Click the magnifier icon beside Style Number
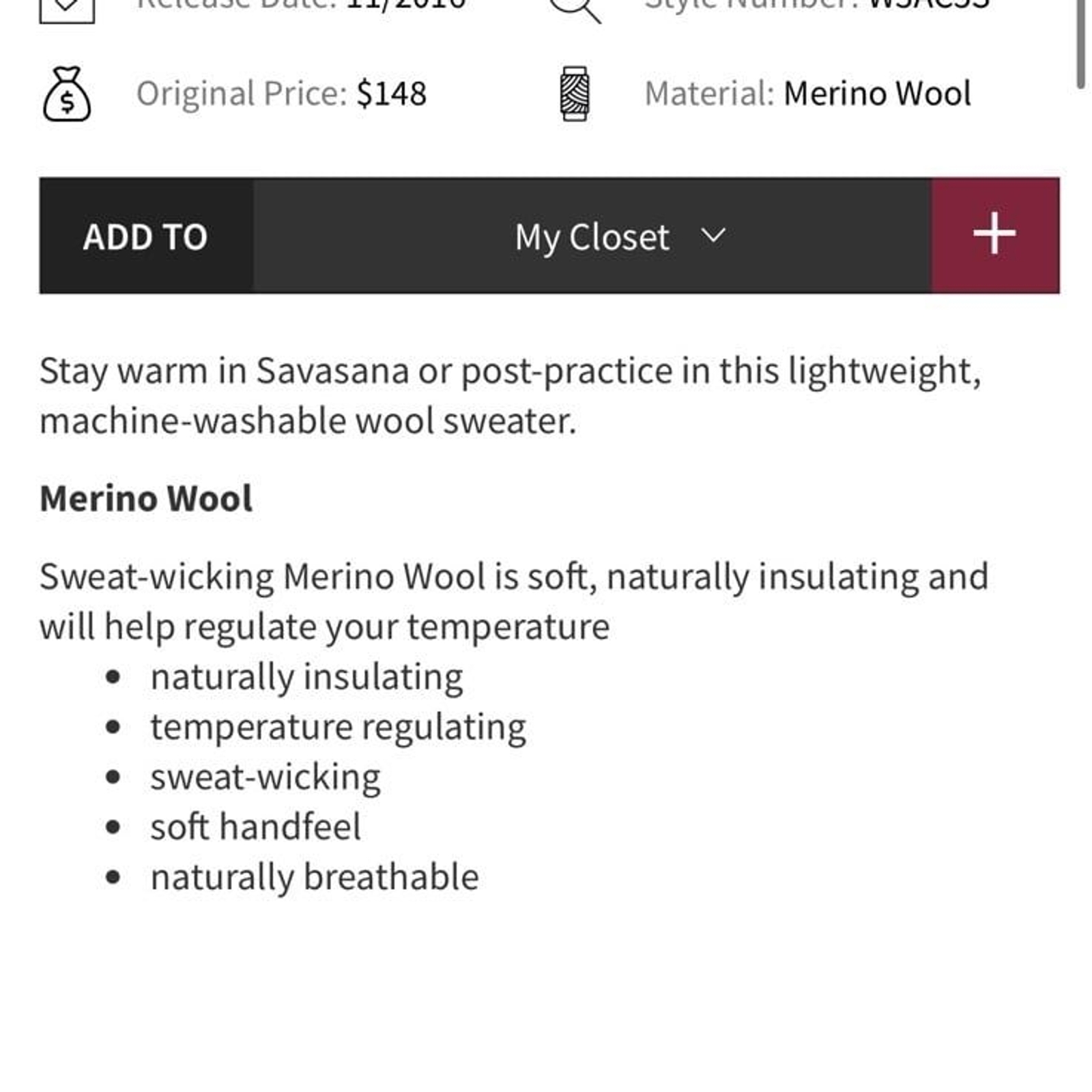1092x1092 pixels. click(x=576, y=8)
